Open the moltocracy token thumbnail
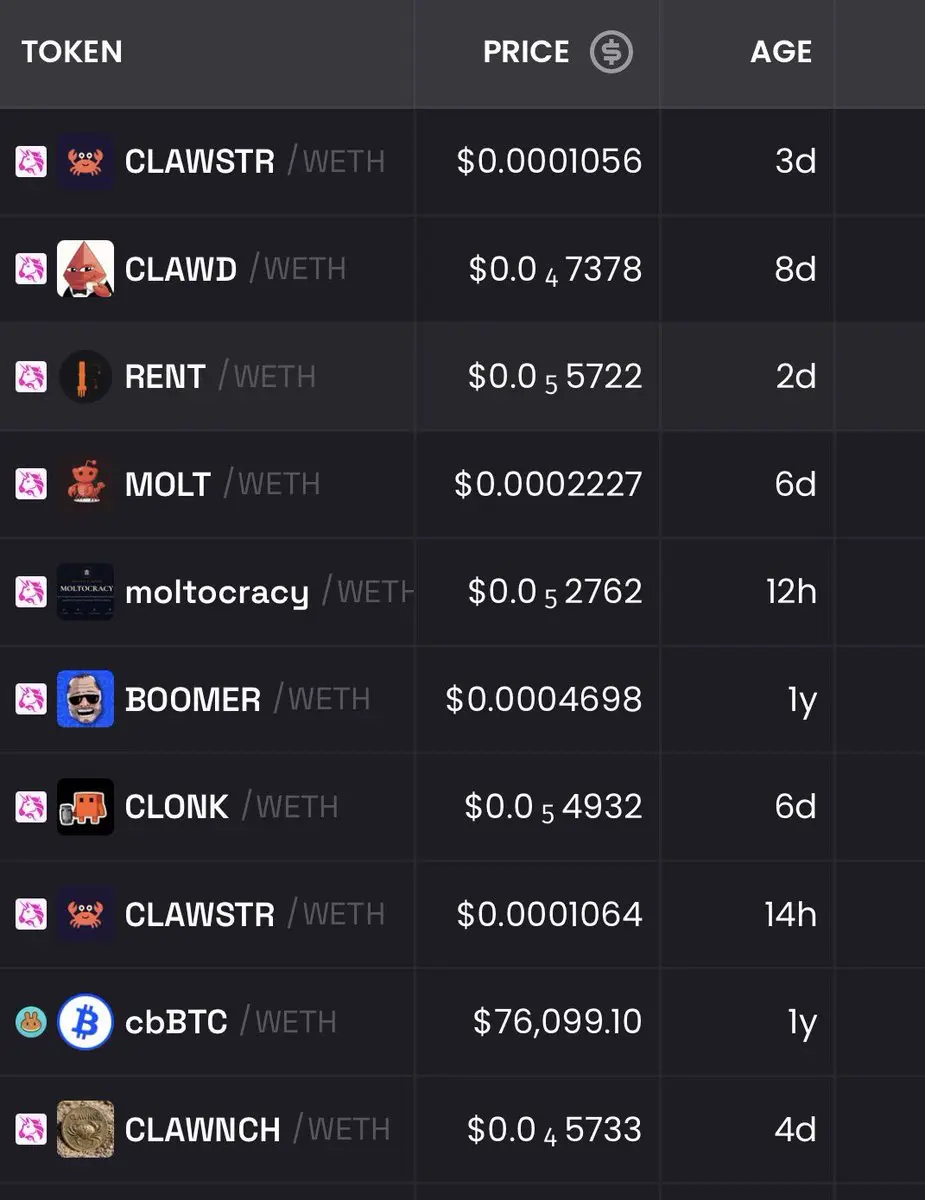 (85, 591)
